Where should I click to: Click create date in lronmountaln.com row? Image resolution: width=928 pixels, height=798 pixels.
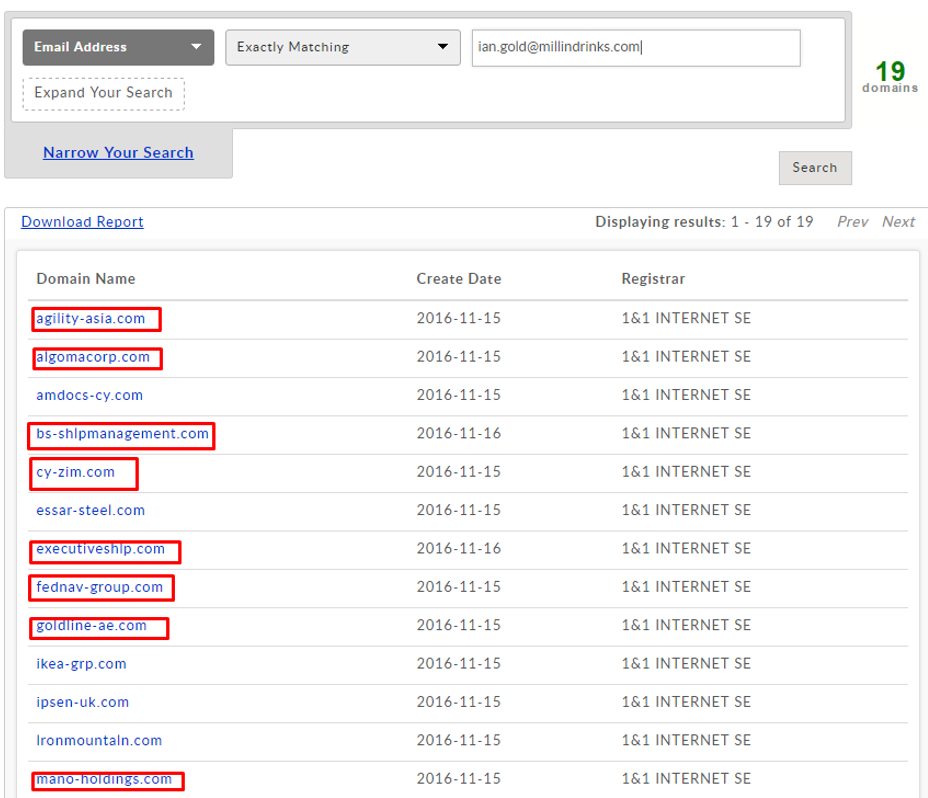(x=459, y=741)
